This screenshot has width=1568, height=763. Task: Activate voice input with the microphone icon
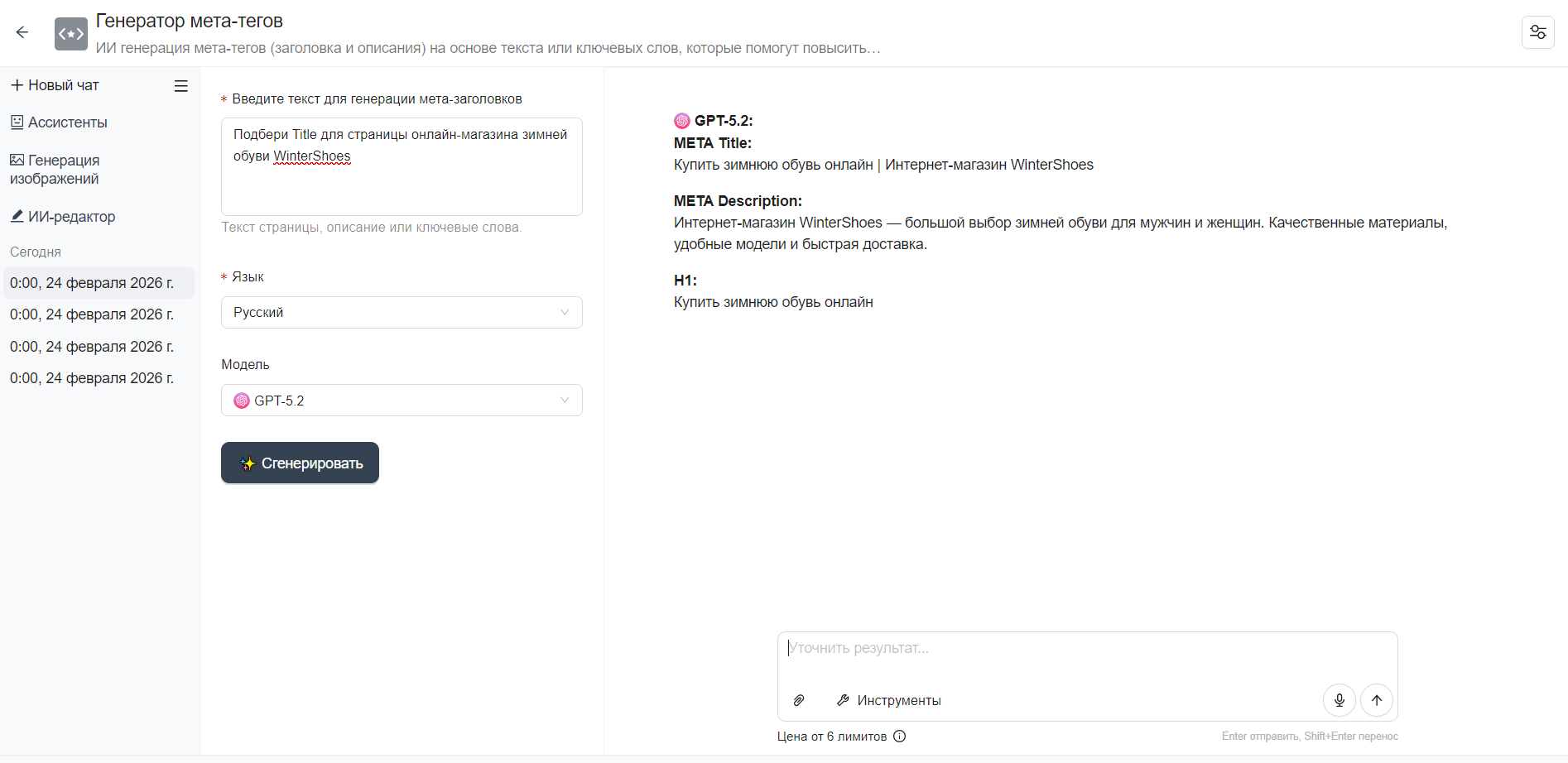1339,700
